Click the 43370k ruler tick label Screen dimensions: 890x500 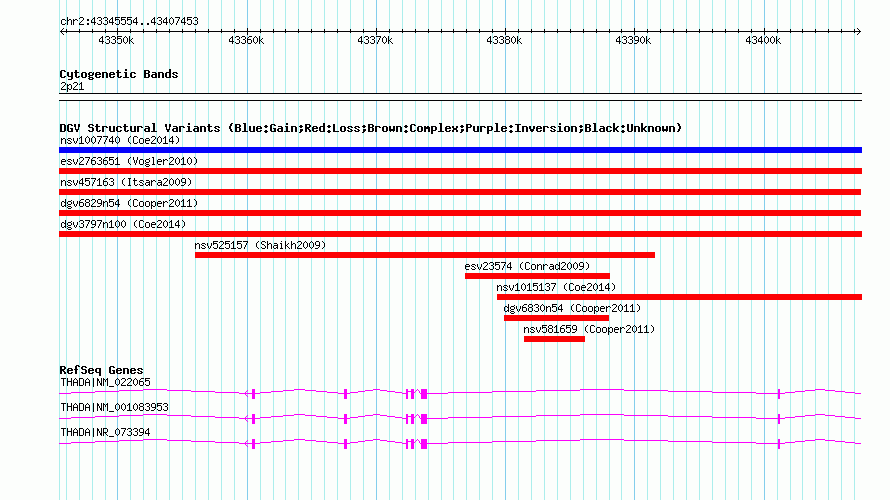375,40
